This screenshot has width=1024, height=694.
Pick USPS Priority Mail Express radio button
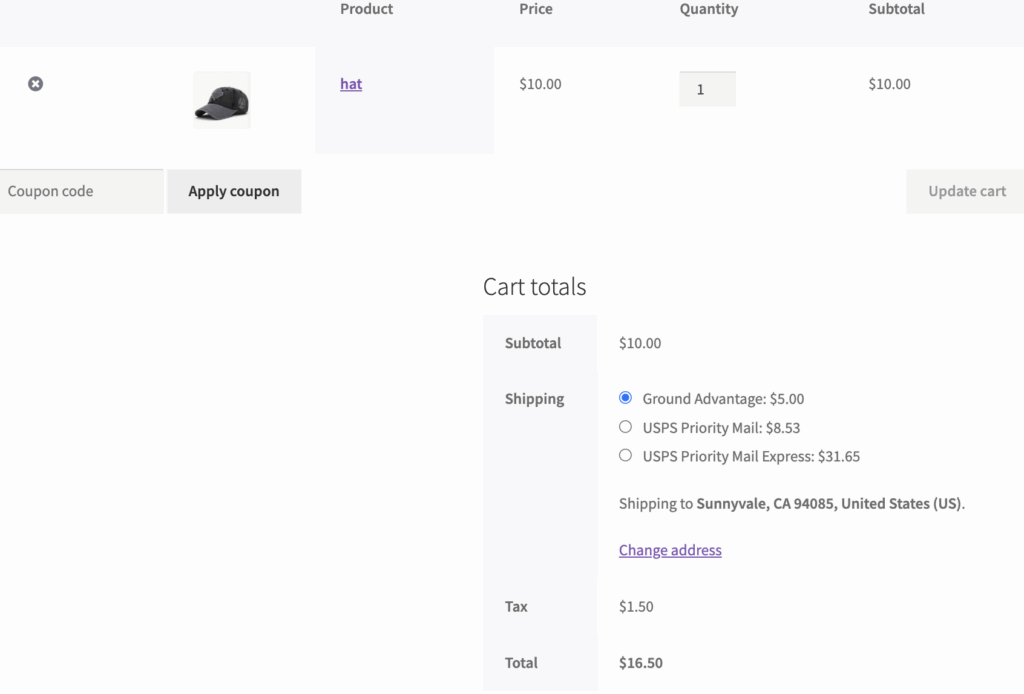626,455
